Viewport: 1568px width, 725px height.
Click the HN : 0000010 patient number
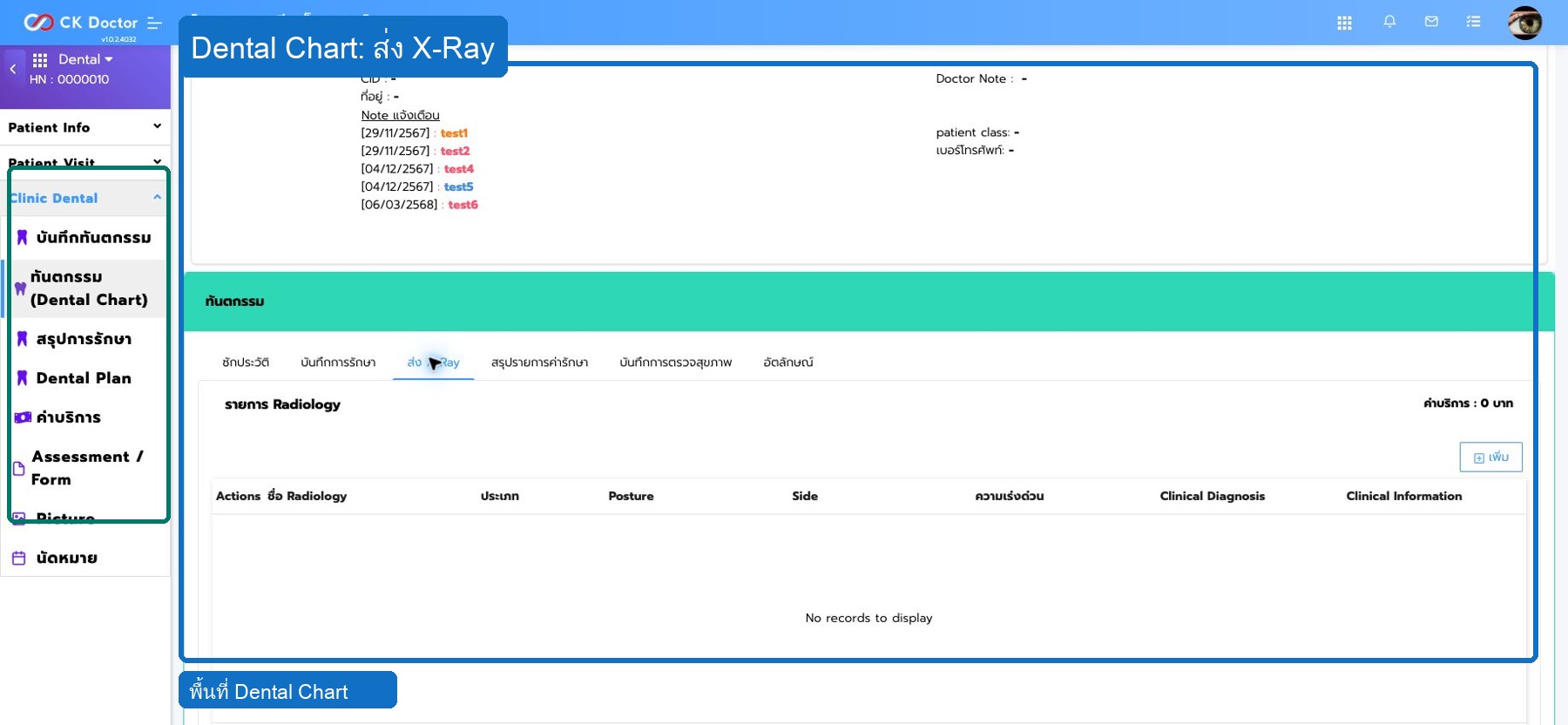pos(69,79)
